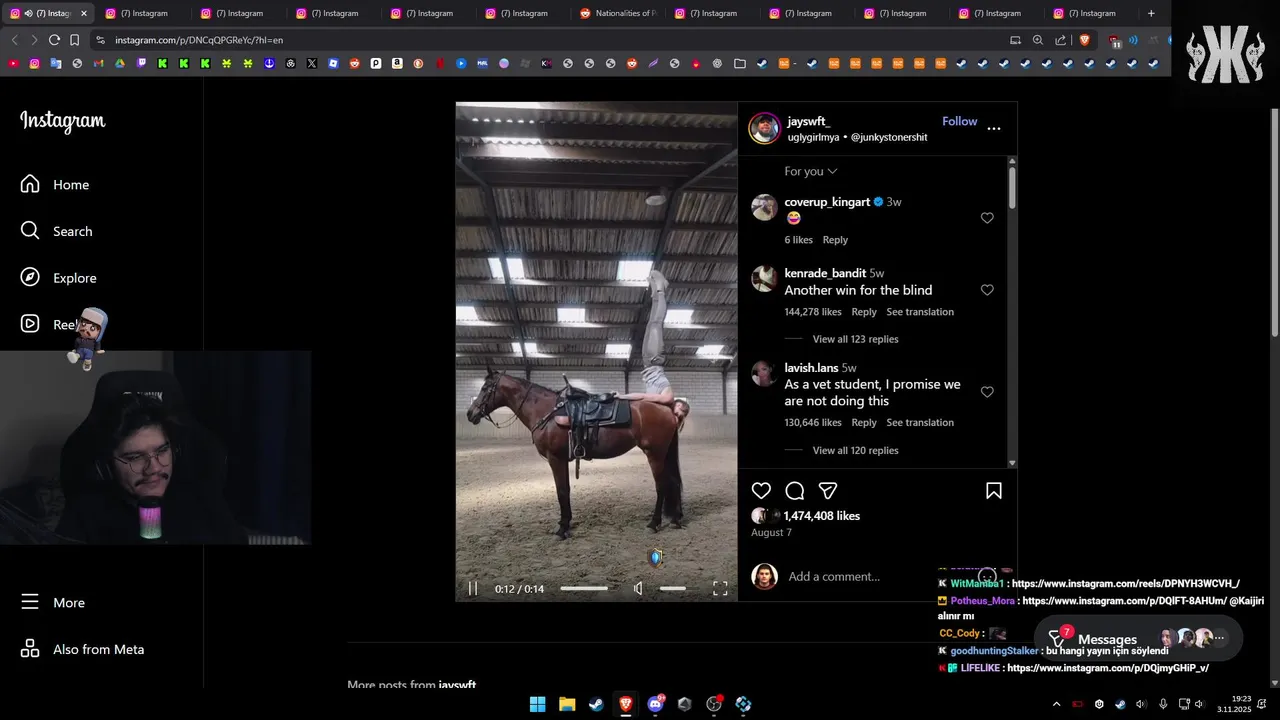The image size is (1280, 720).
Task: Open YouTube bookmark in bookmarks bar
Action: tap(13, 63)
